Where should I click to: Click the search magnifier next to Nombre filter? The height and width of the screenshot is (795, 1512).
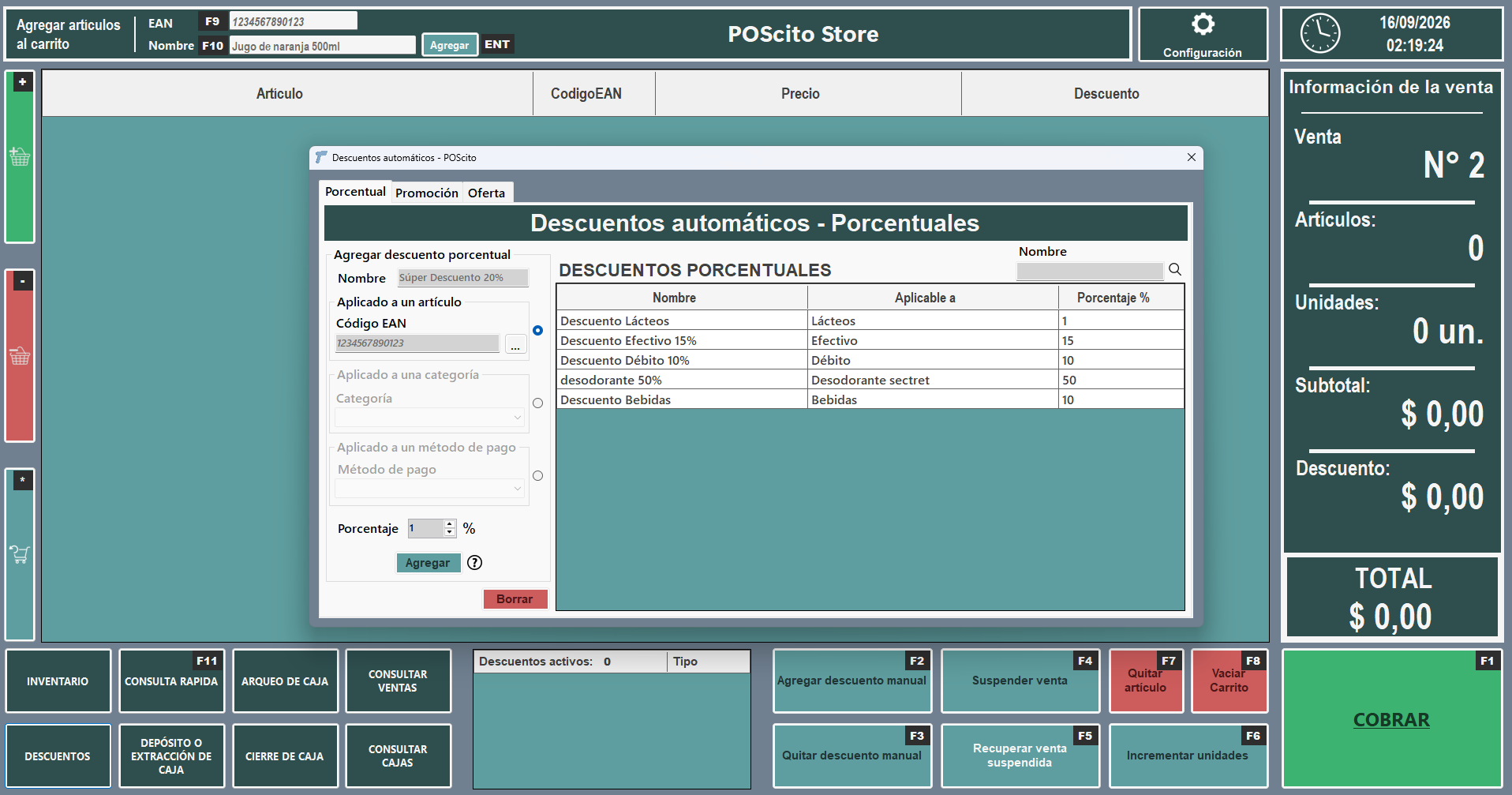click(1175, 270)
